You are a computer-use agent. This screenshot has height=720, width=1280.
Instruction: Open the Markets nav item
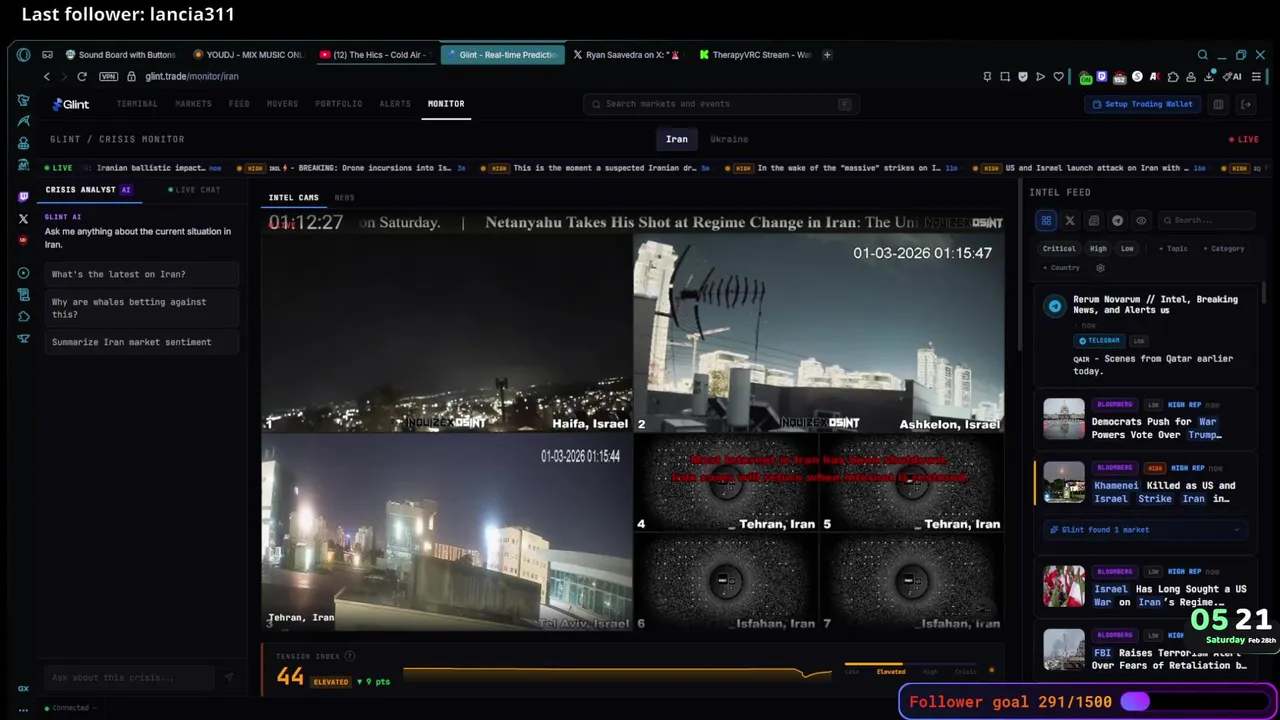(x=193, y=104)
